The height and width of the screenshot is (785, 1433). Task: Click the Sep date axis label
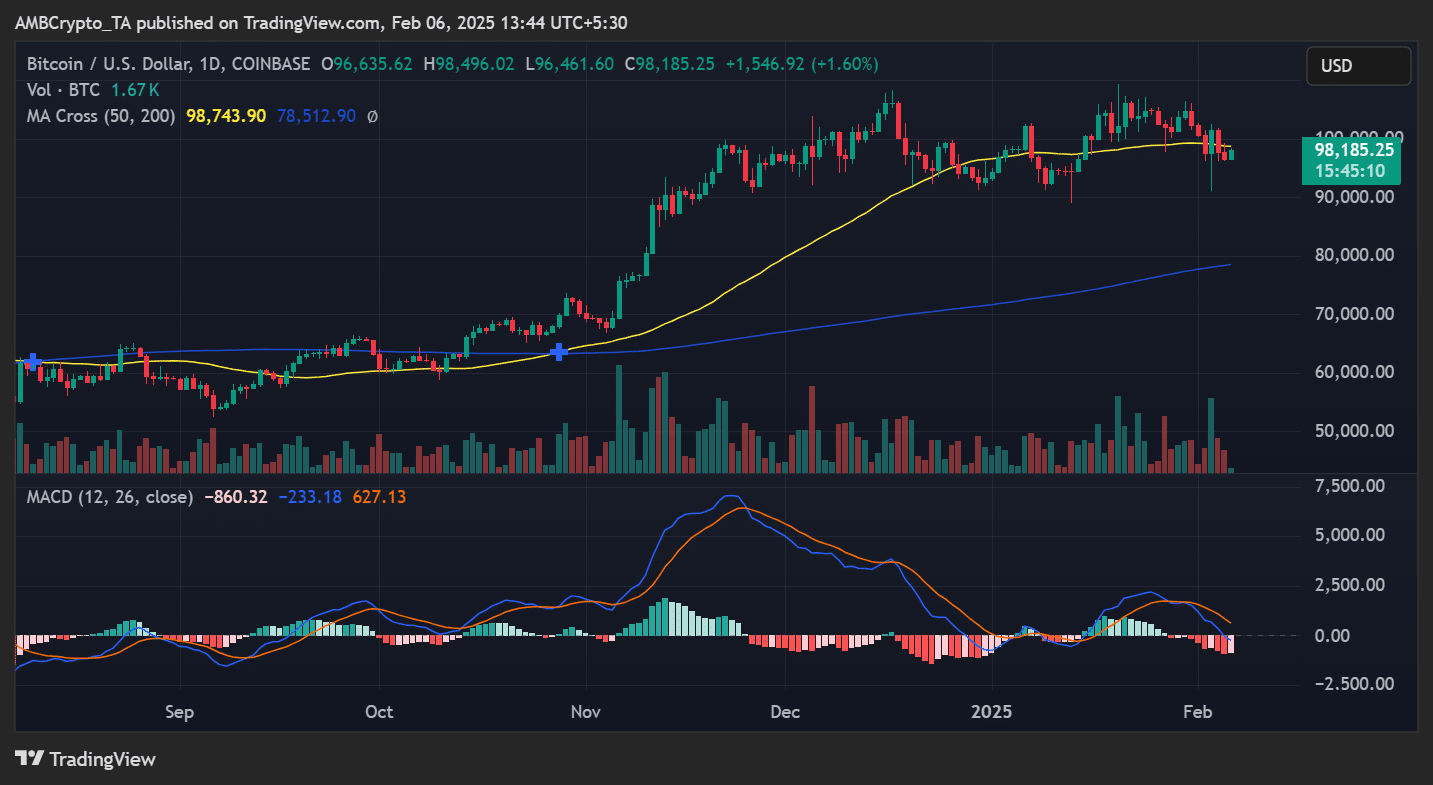point(178,712)
